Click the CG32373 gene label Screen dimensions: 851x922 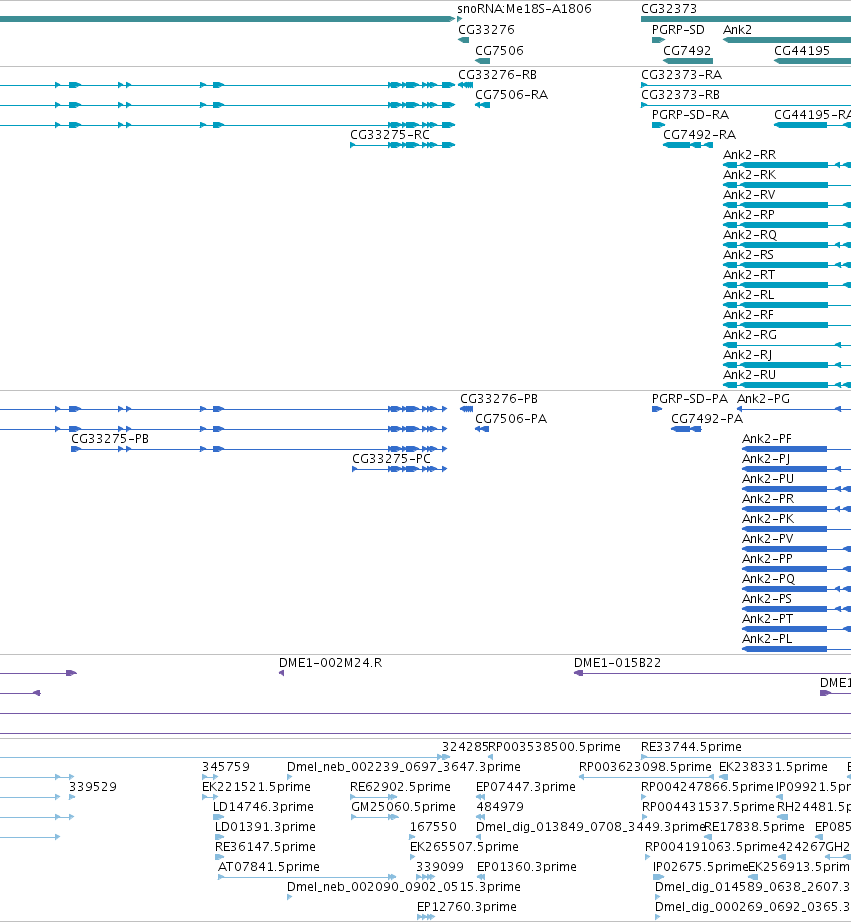(669, 9)
